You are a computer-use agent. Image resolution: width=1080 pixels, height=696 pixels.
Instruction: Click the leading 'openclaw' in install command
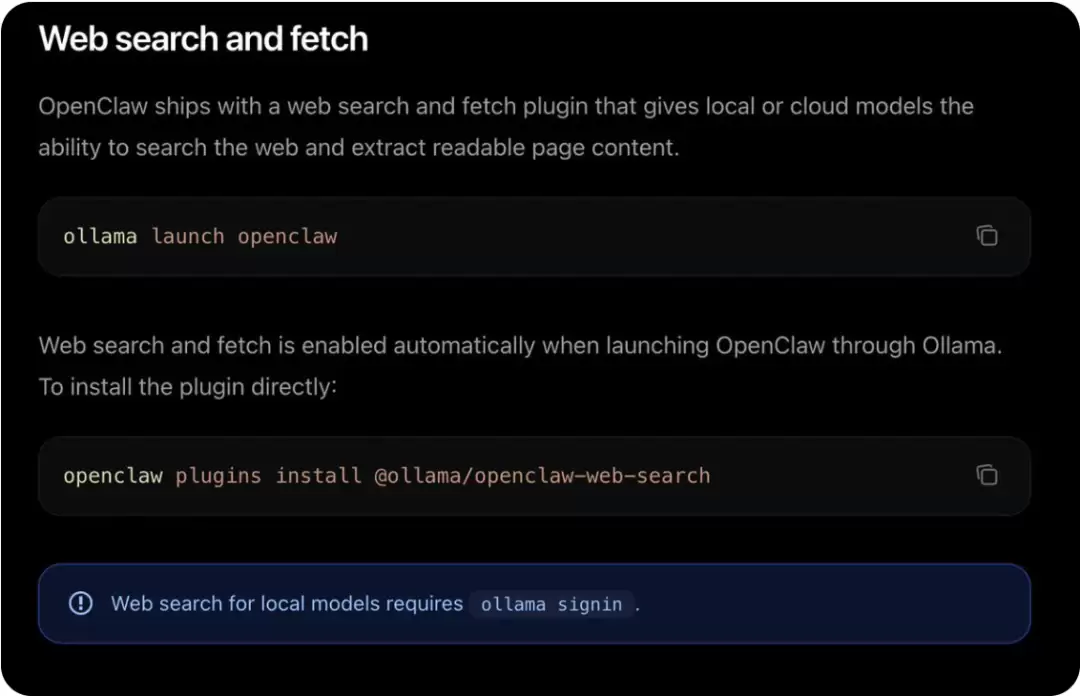coord(113,475)
